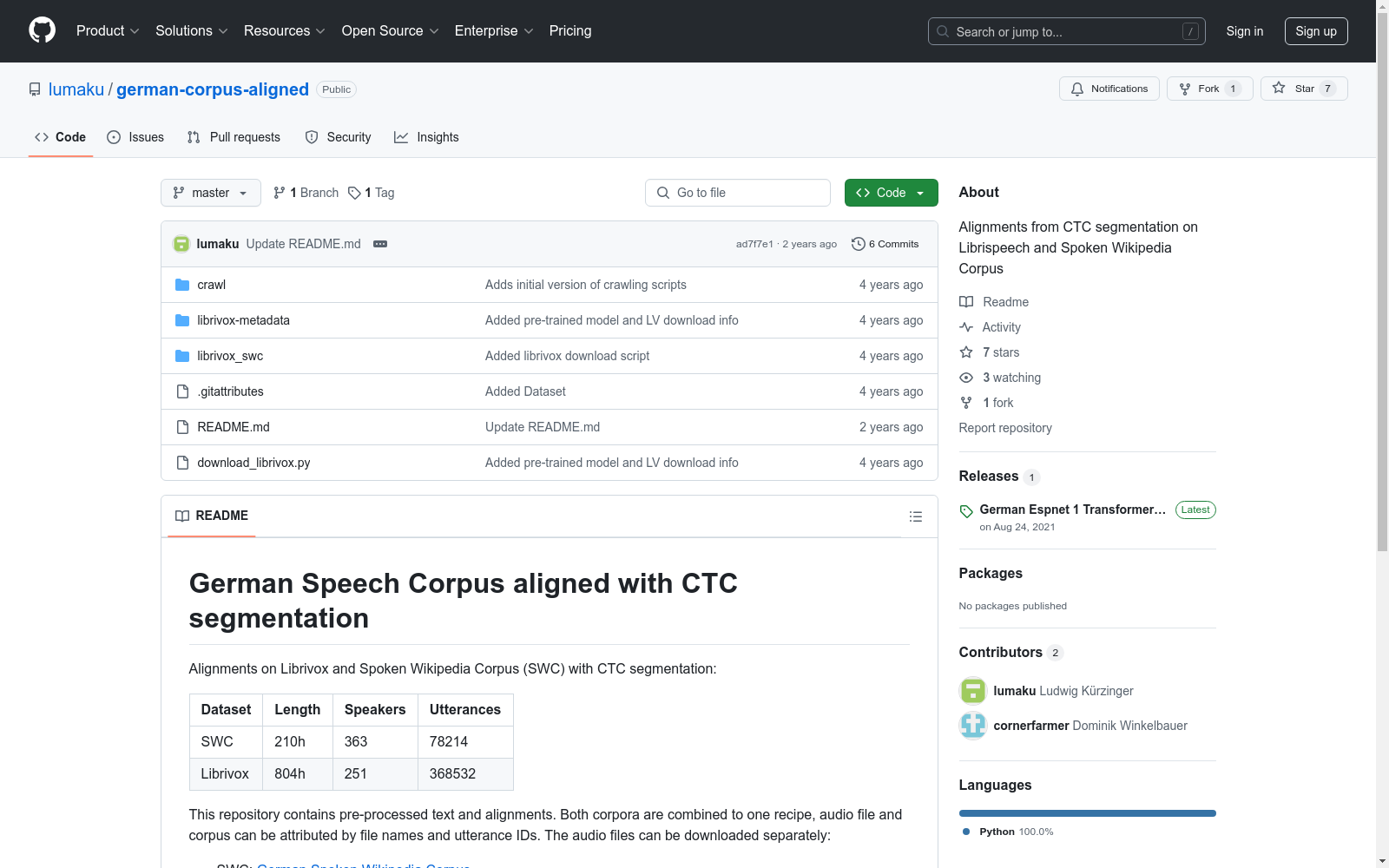The height and width of the screenshot is (868, 1389).
Task: Select the Code tab
Action: click(60, 137)
